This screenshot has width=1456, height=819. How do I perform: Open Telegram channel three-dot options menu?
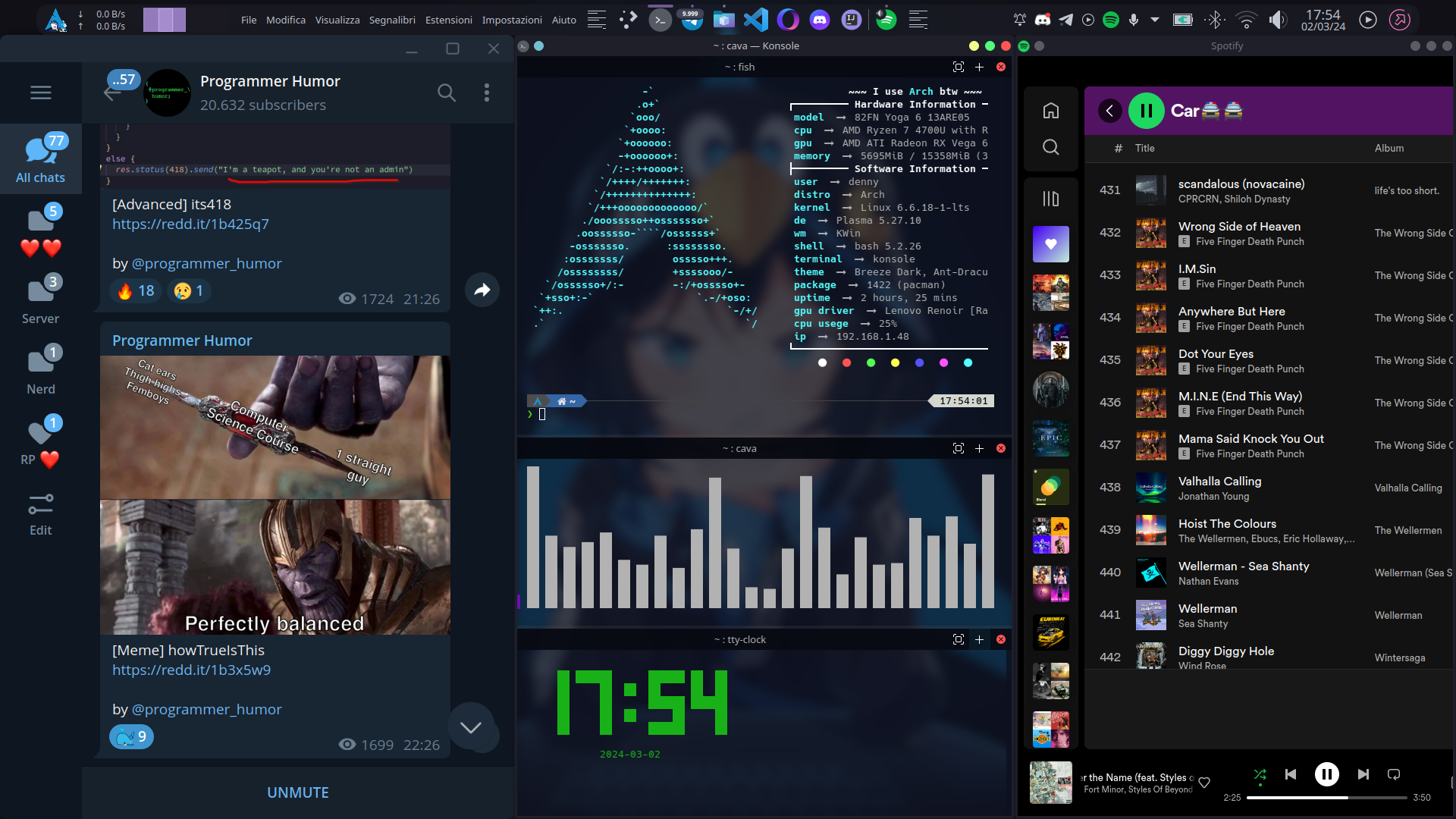487,93
